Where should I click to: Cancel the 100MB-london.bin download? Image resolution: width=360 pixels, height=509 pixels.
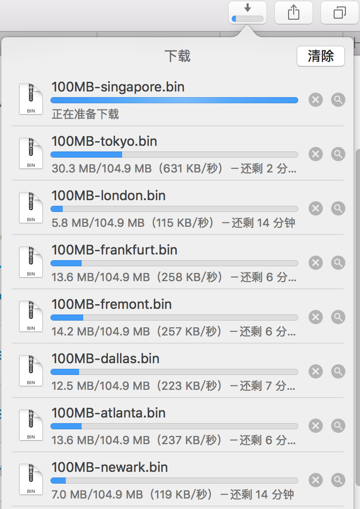click(x=316, y=208)
